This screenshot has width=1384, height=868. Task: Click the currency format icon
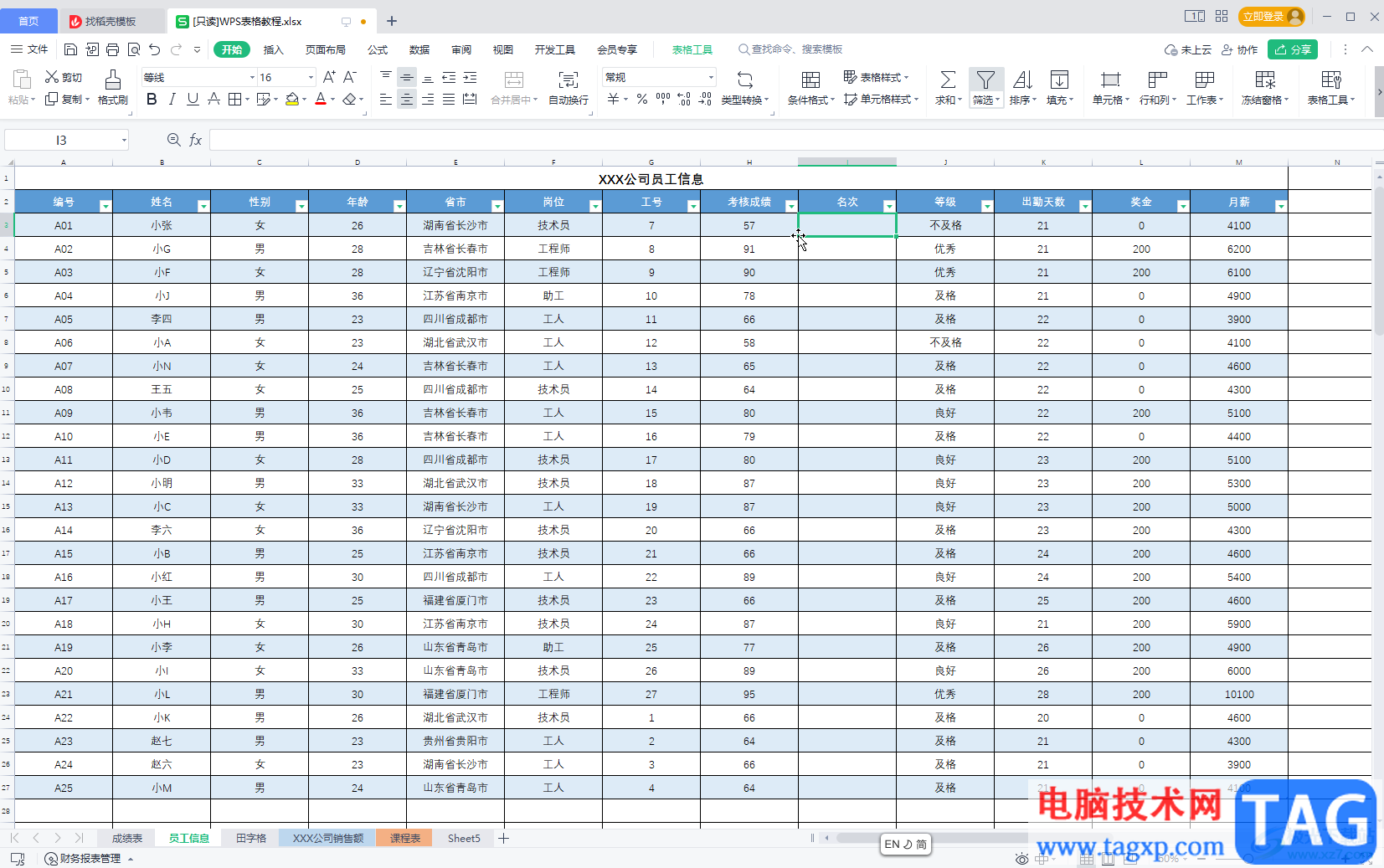click(x=613, y=100)
